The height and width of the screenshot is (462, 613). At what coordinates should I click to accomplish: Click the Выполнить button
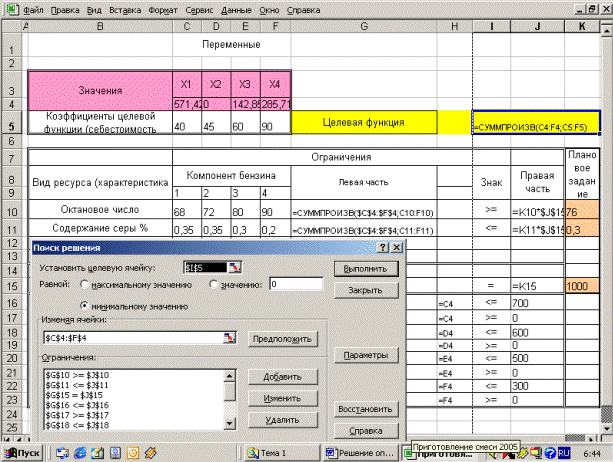[366, 269]
